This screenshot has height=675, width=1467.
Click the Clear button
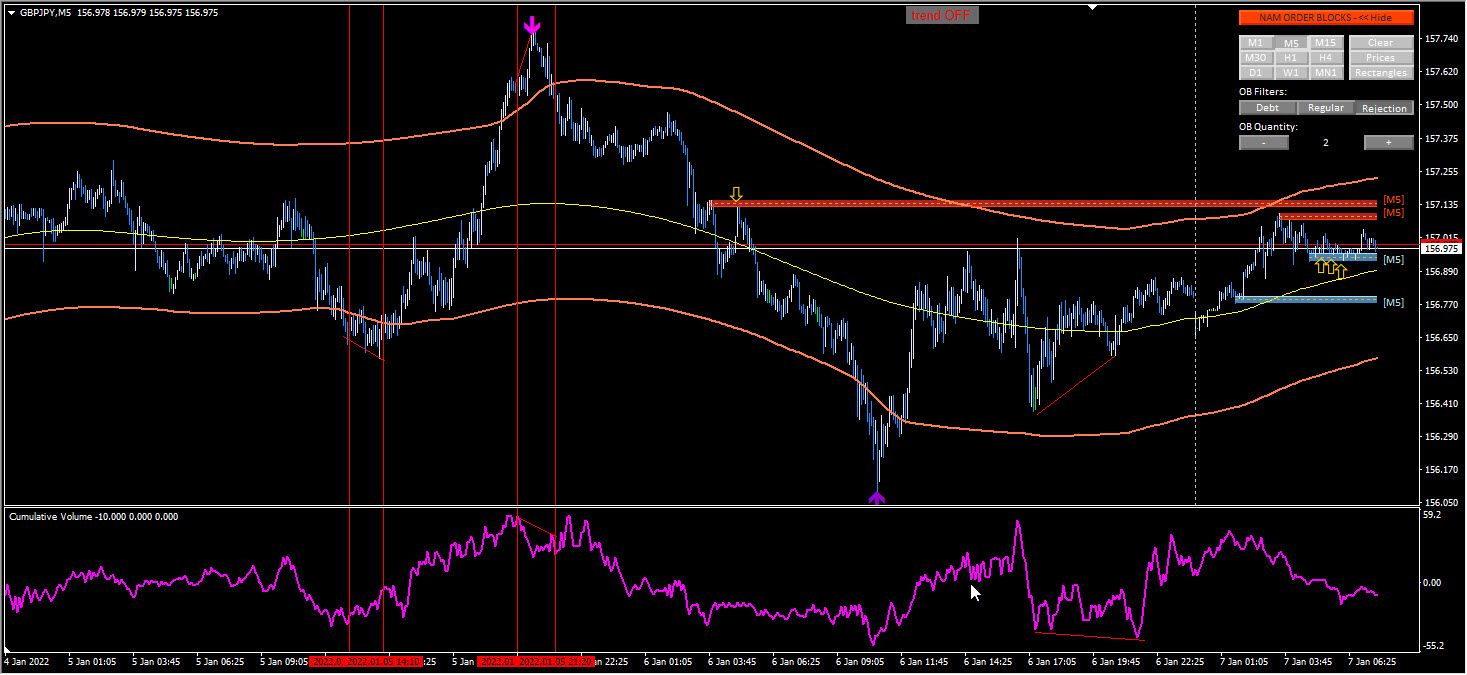tap(1381, 43)
